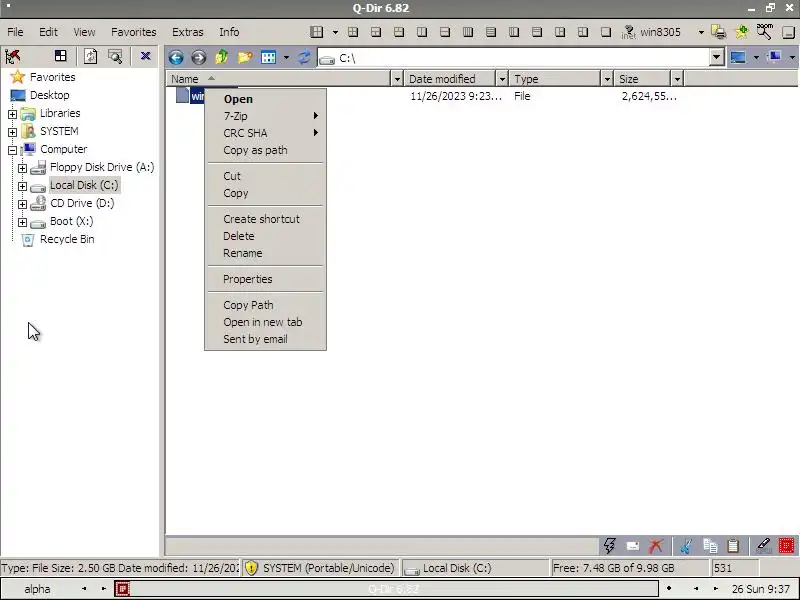This screenshot has width=800, height=600.
Task: Choose Rename in the context menu
Action: coord(265,253)
